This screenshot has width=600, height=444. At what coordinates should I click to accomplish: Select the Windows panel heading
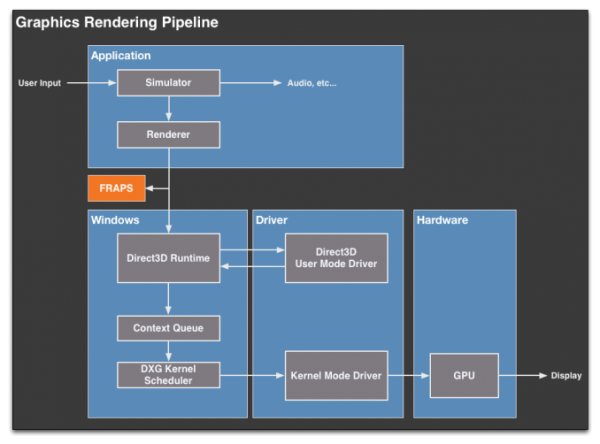pyautogui.click(x=115, y=220)
